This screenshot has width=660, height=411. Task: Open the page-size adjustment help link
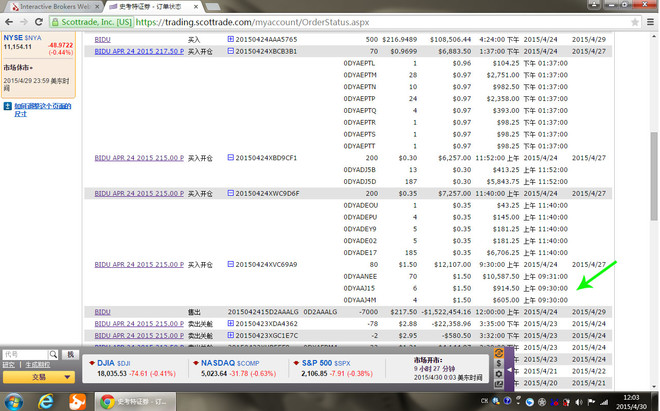click(43, 110)
